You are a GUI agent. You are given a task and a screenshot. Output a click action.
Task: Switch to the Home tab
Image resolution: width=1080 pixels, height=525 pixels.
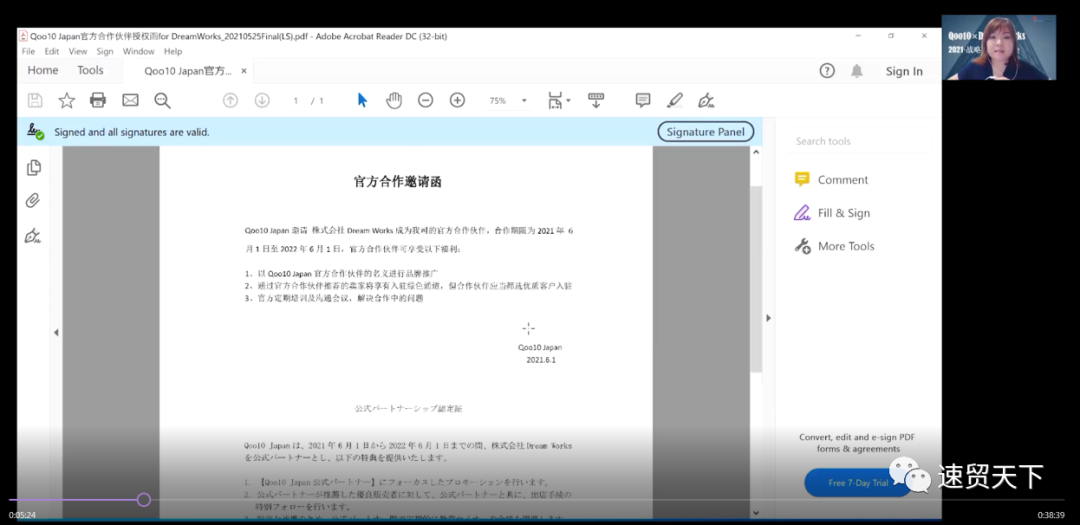click(x=43, y=70)
